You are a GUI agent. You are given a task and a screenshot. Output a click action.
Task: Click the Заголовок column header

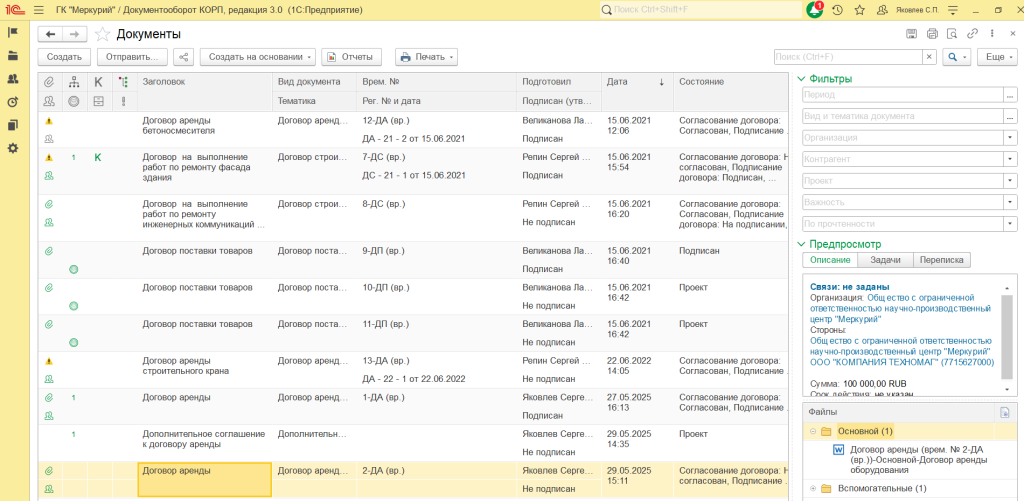pos(204,82)
